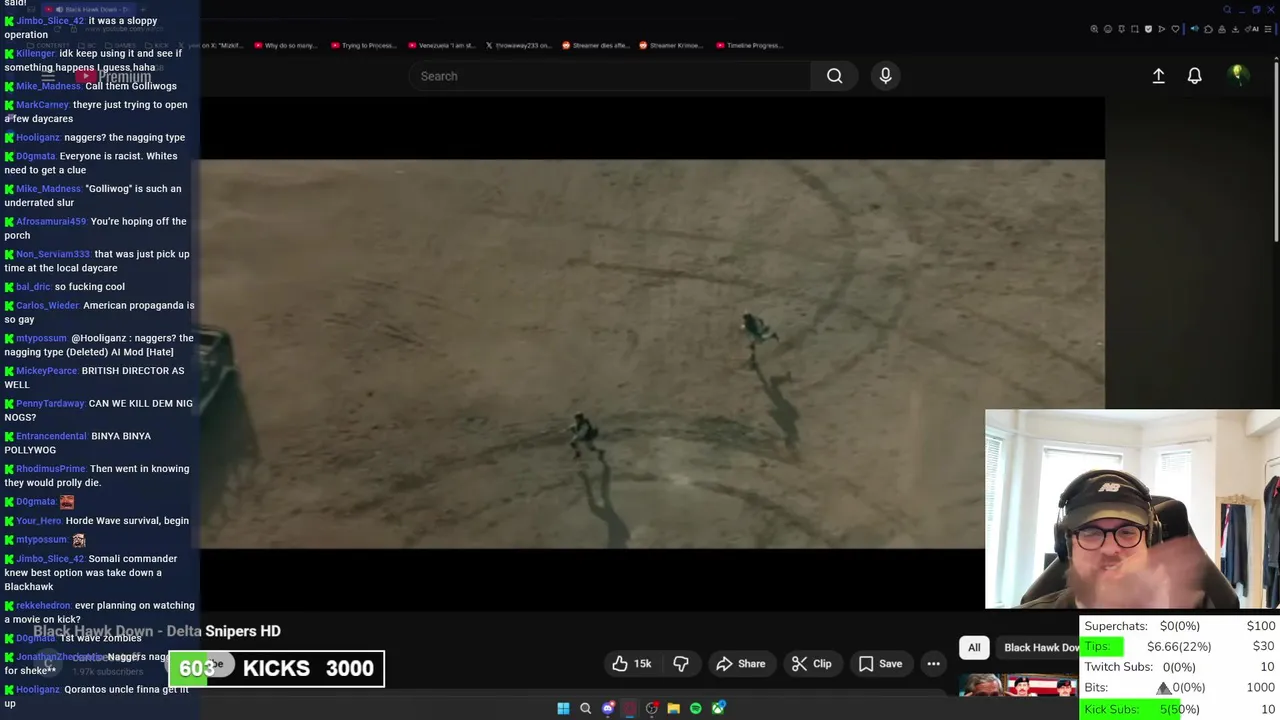Open File Explorer from the taskbar
The image size is (1280, 720).
pos(673,708)
